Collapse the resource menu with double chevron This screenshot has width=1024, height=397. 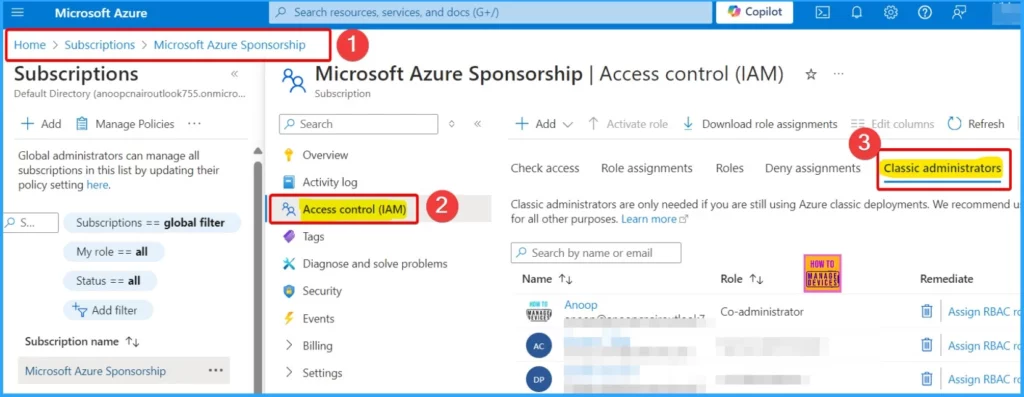[x=477, y=124]
